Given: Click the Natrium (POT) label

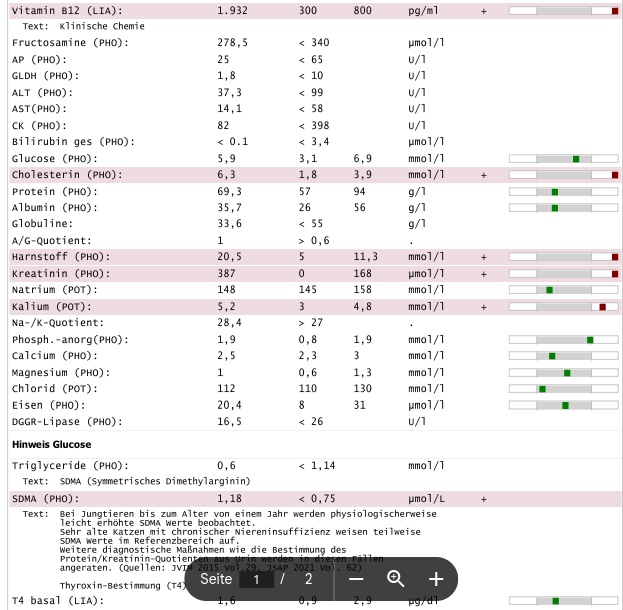Looking at the screenshot, I should (x=54, y=290).
